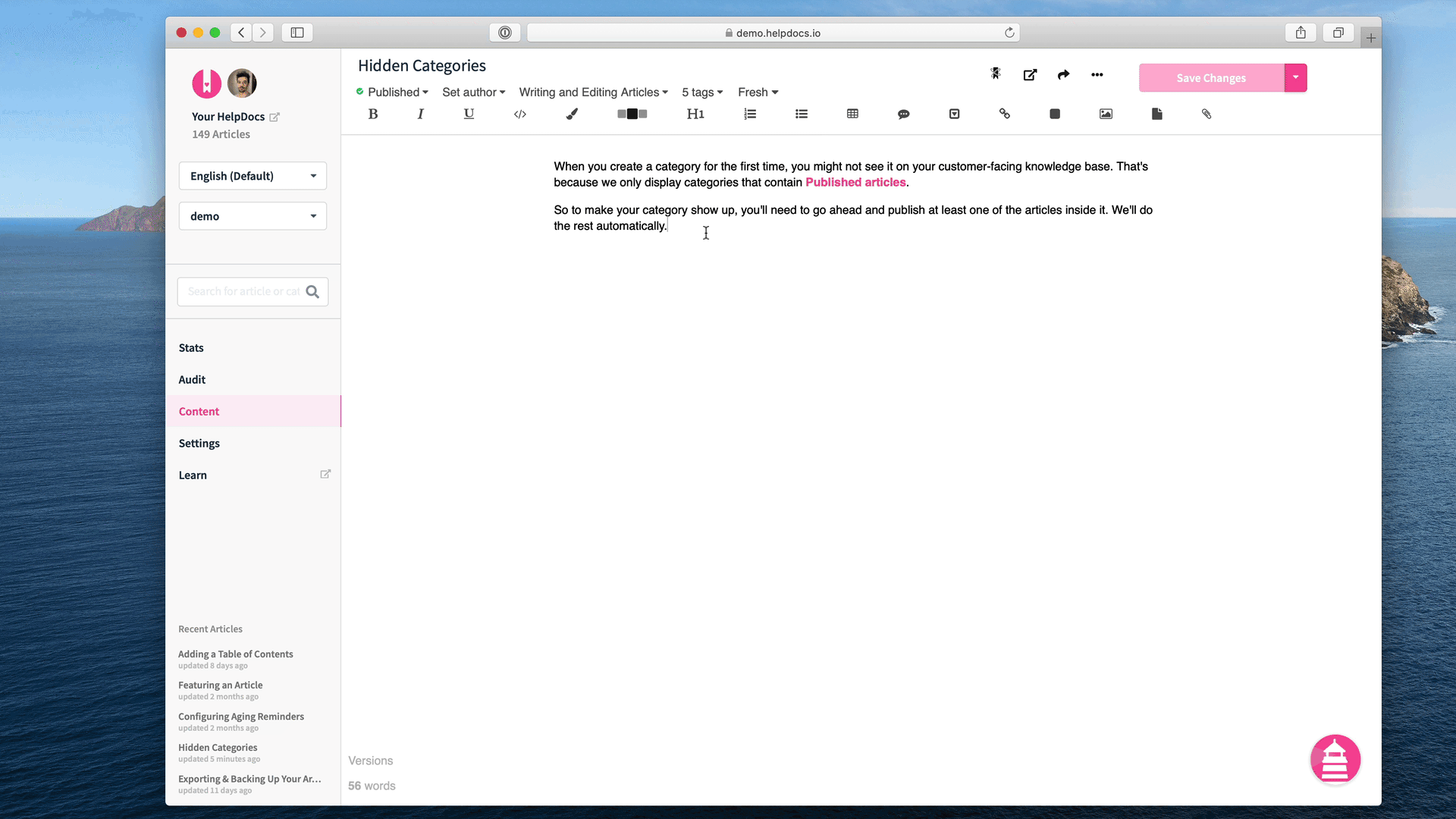Viewport: 1456px width, 819px height.
Task: Expand the 5 tags dropdown
Action: point(702,92)
